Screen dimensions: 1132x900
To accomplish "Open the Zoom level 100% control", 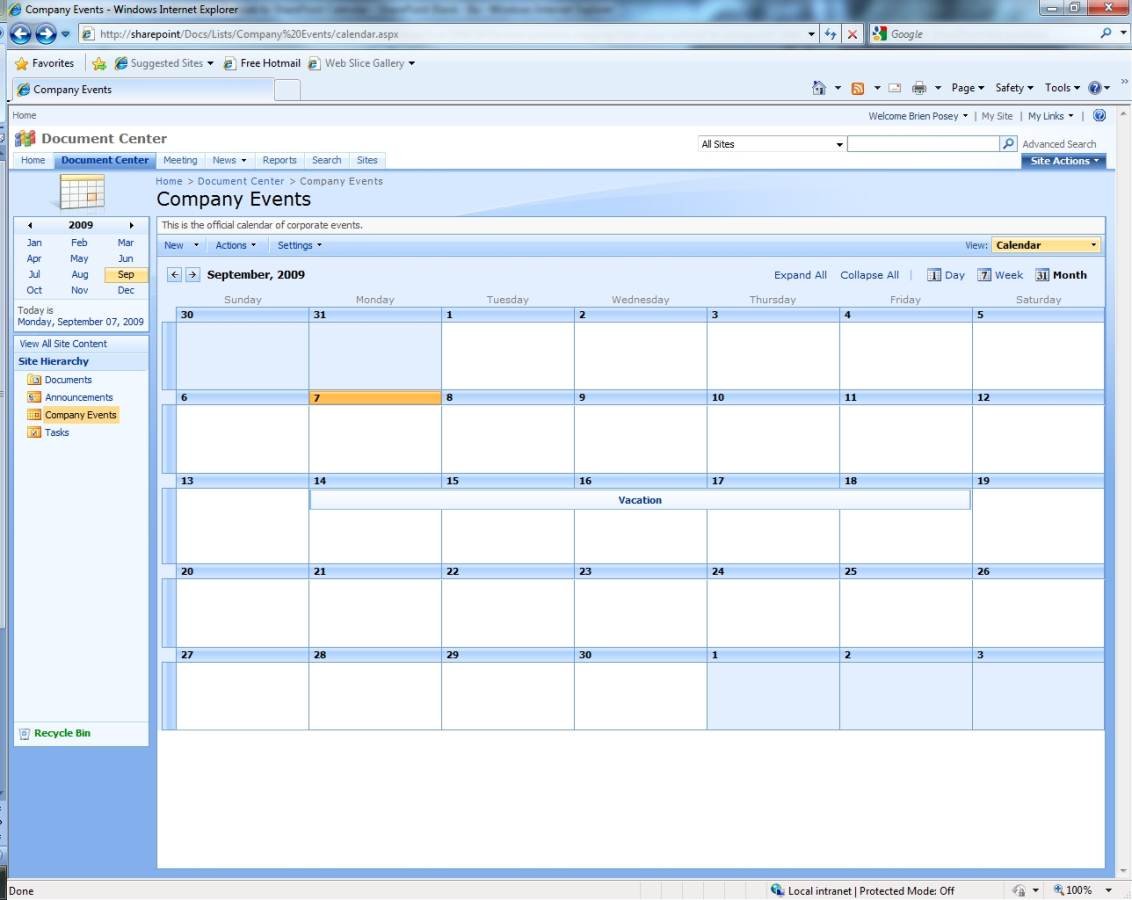I will point(1082,890).
